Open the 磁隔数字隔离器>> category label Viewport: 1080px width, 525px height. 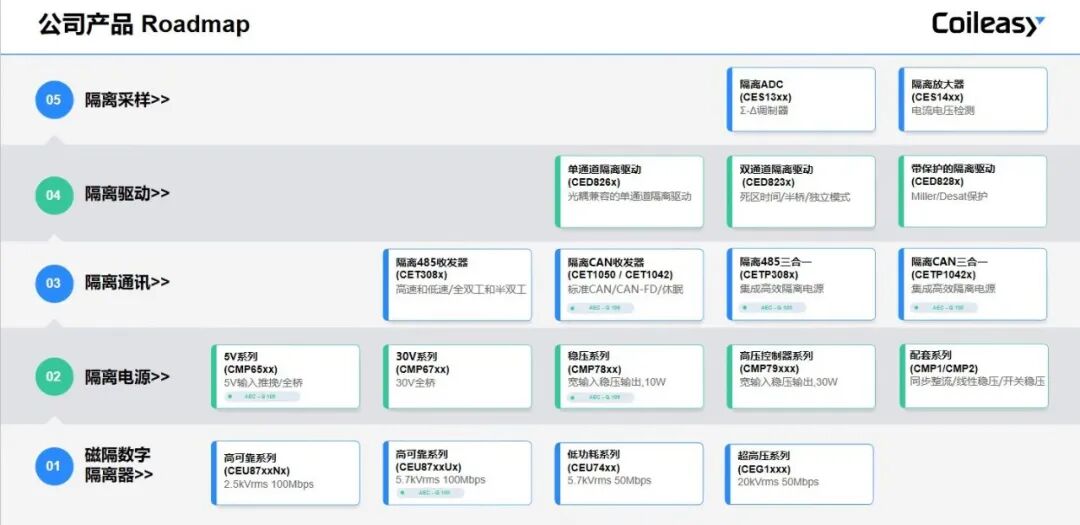coord(119,464)
